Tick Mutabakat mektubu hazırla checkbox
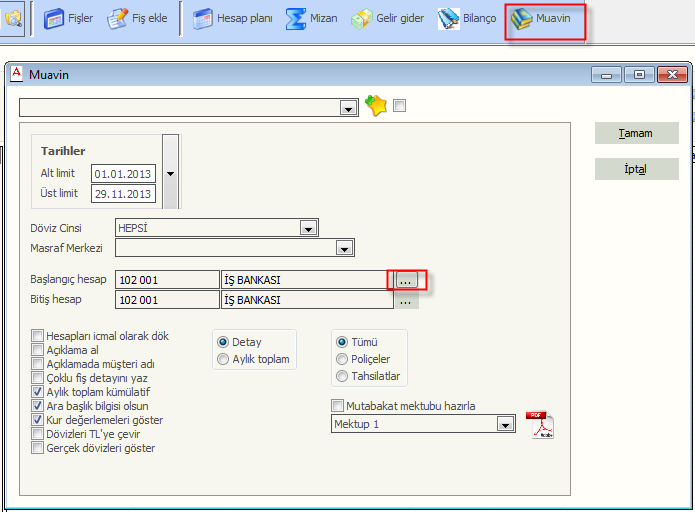This screenshot has width=695, height=512. (337, 406)
